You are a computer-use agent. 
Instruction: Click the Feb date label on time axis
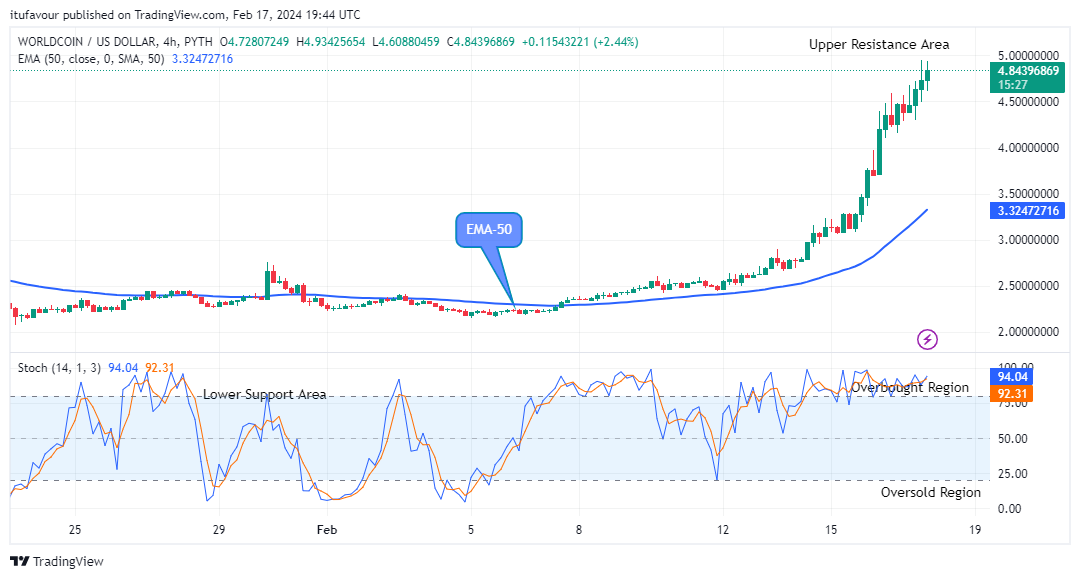[x=326, y=530]
